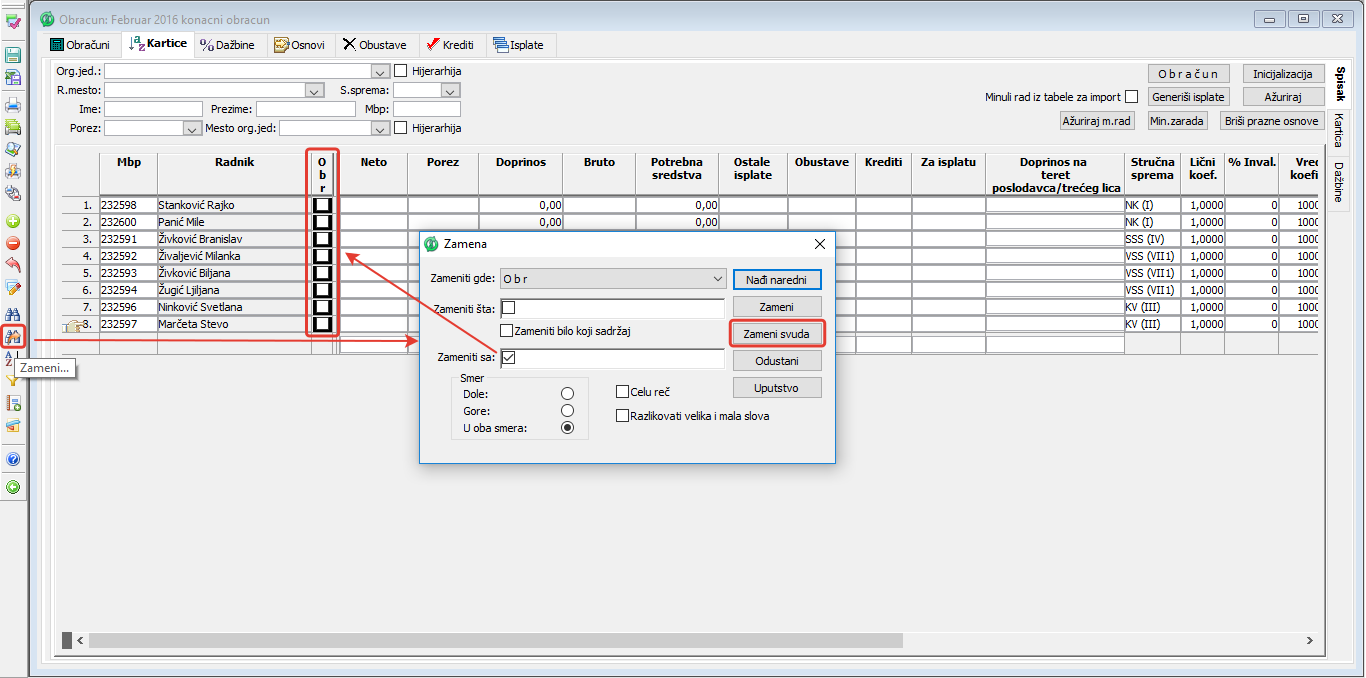This screenshot has width=1366, height=678.
Task: Open the 'Zameniti gde' dropdown
Action: tap(717, 279)
